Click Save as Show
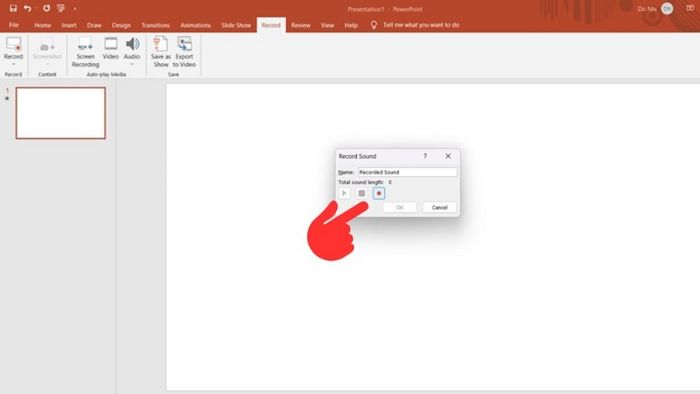Viewport: 700px width, 394px height. click(161, 52)
